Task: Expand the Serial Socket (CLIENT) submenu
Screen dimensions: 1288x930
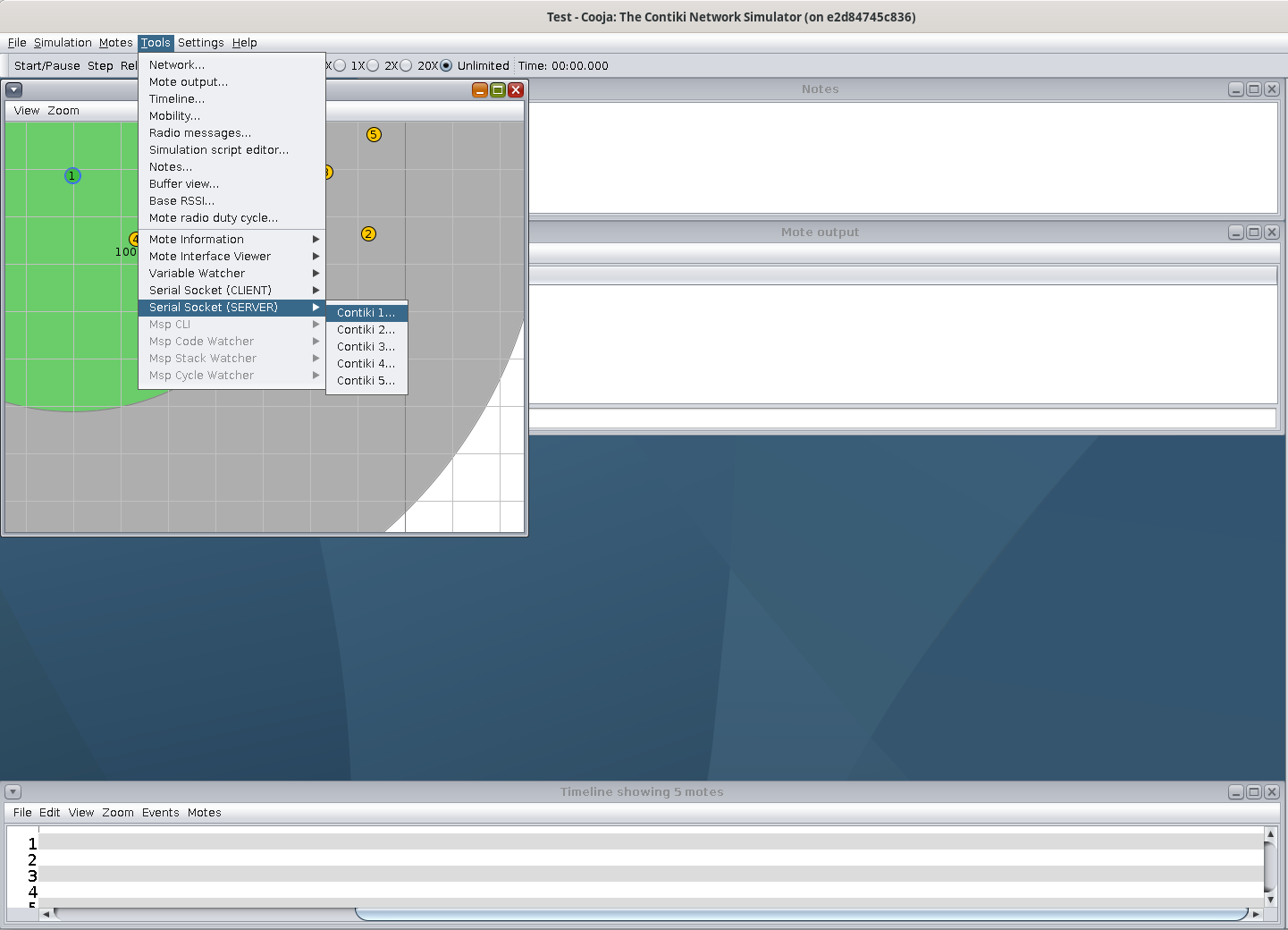Action: pos(232,291)
